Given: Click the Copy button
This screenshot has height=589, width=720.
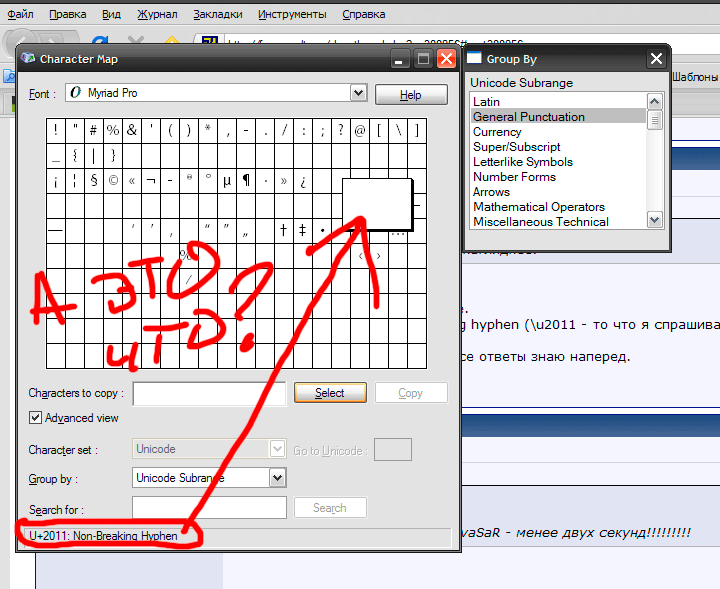Looking at the screenshot, I should point(411,393).
